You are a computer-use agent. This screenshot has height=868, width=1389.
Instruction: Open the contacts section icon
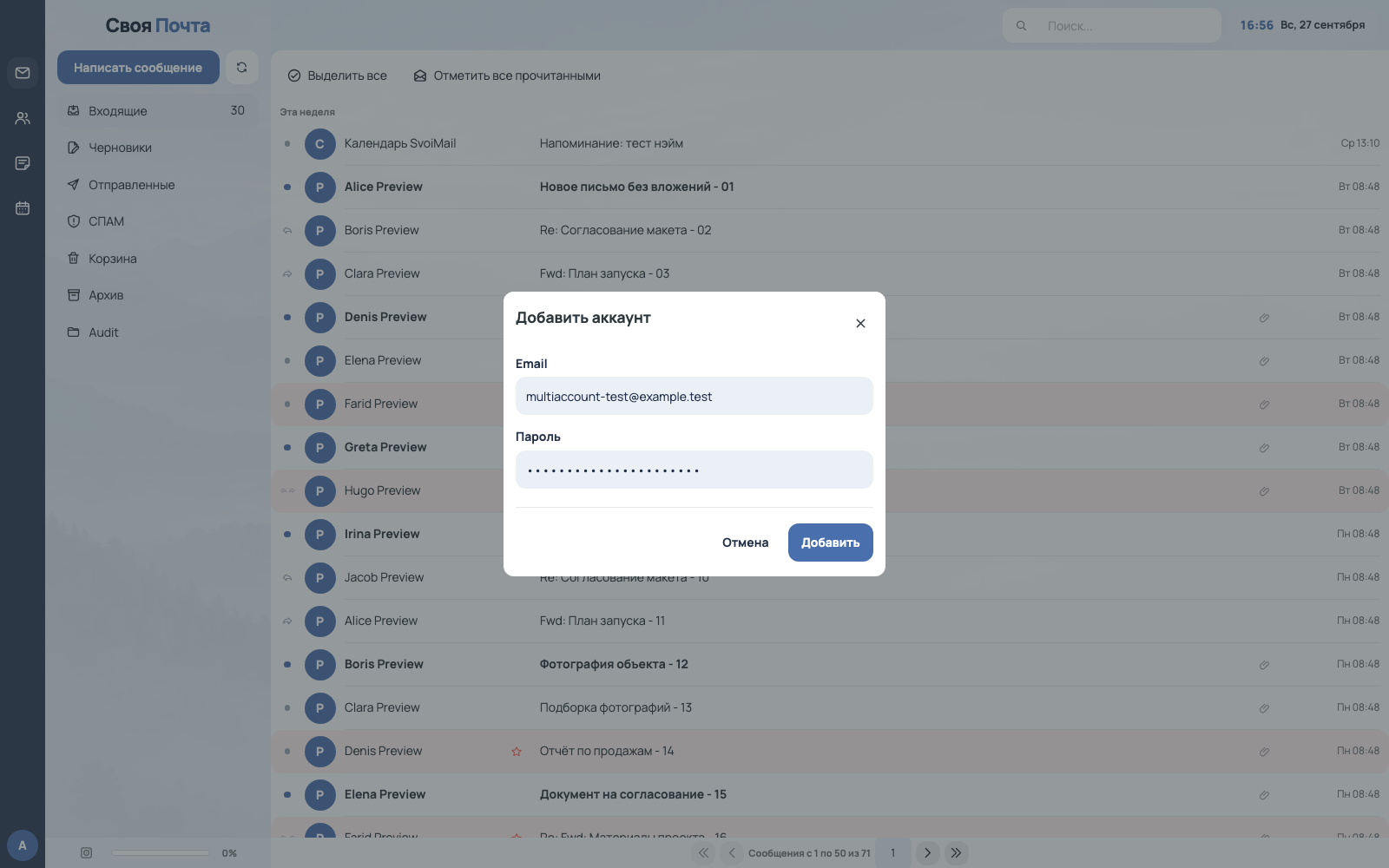[23, 118]
